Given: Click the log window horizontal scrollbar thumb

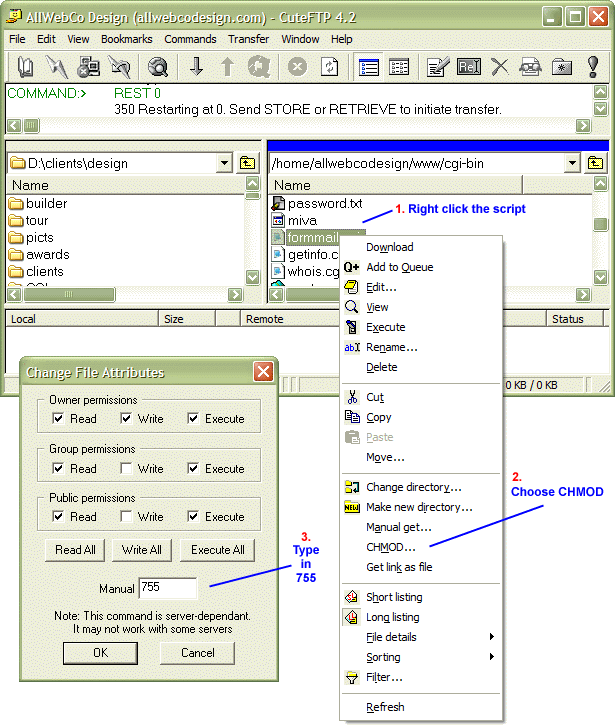Looking at the screenshot, I should tap(31, 125).
